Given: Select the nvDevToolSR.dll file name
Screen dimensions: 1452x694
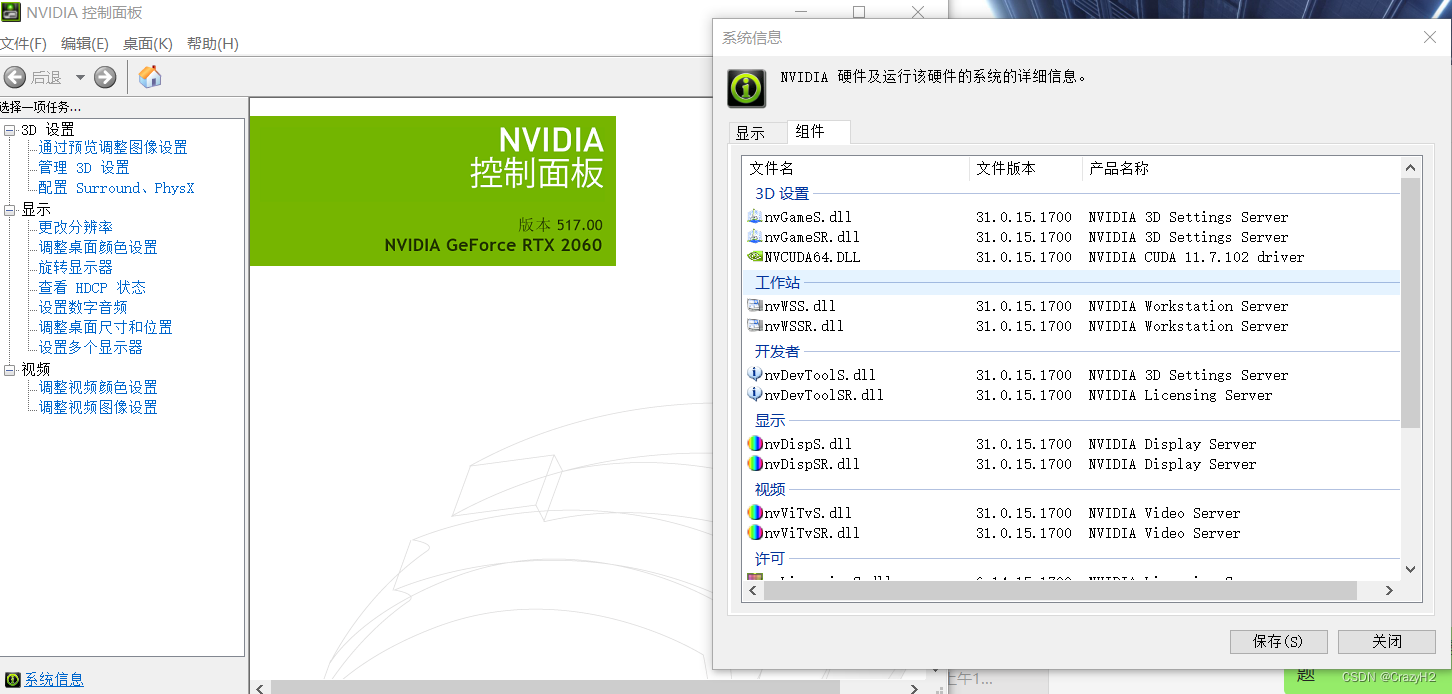Looking at the screenshot, I should [824, 395].
